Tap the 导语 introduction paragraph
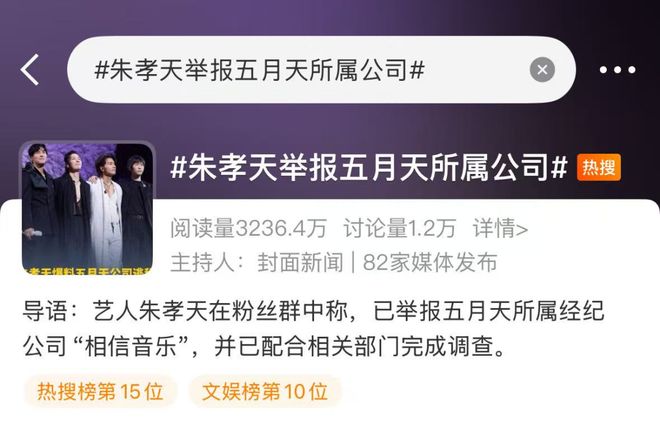The width and height of the screenshot is (660, 431). click(x=314, y=329)
